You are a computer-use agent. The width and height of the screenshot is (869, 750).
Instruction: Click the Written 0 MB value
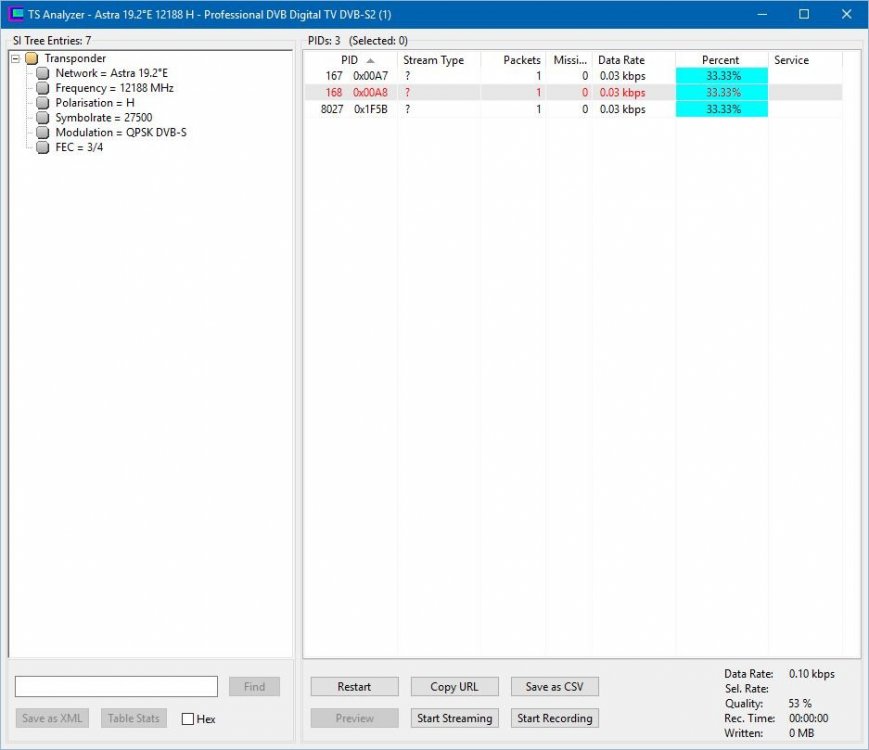[801, 733]
